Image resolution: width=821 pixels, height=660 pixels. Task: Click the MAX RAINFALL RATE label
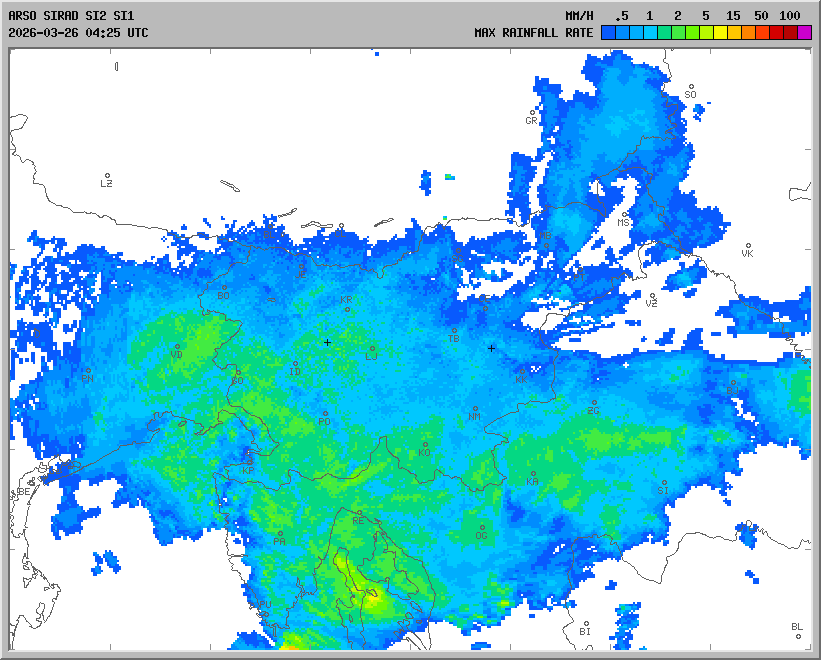click(x=533, y=33)
